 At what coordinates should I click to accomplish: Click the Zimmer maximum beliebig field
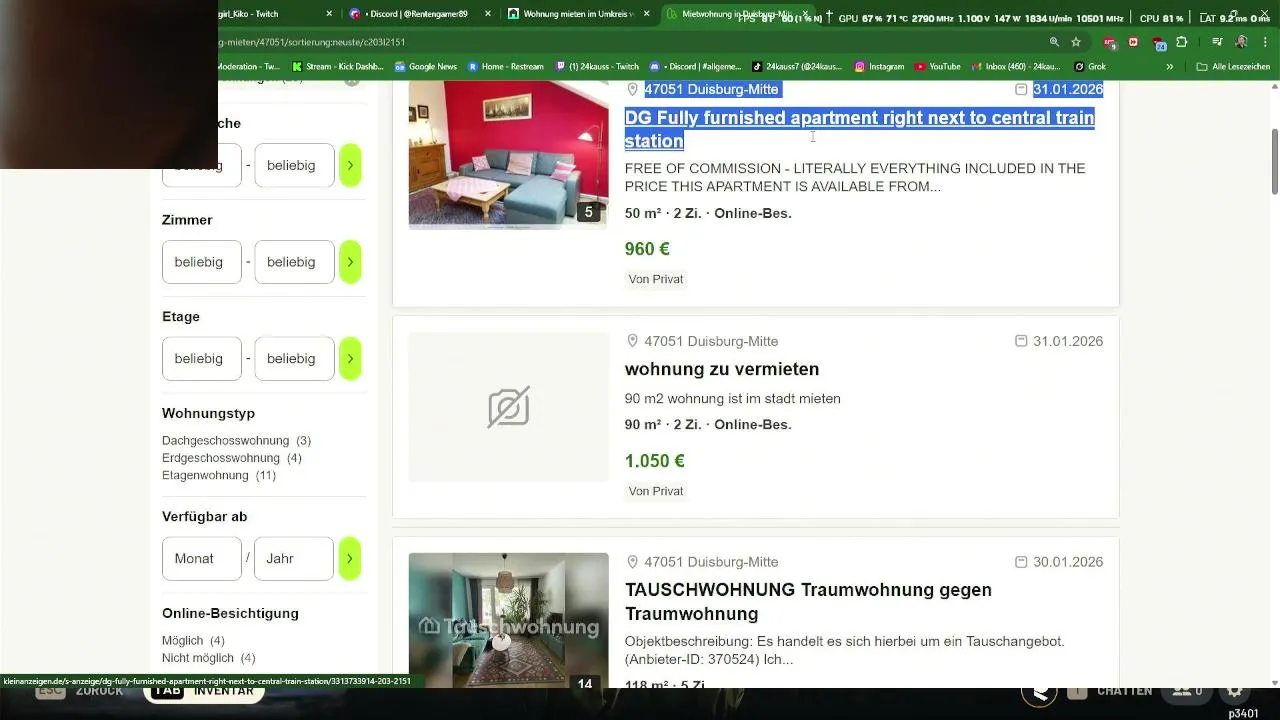(x=294, y=262)
